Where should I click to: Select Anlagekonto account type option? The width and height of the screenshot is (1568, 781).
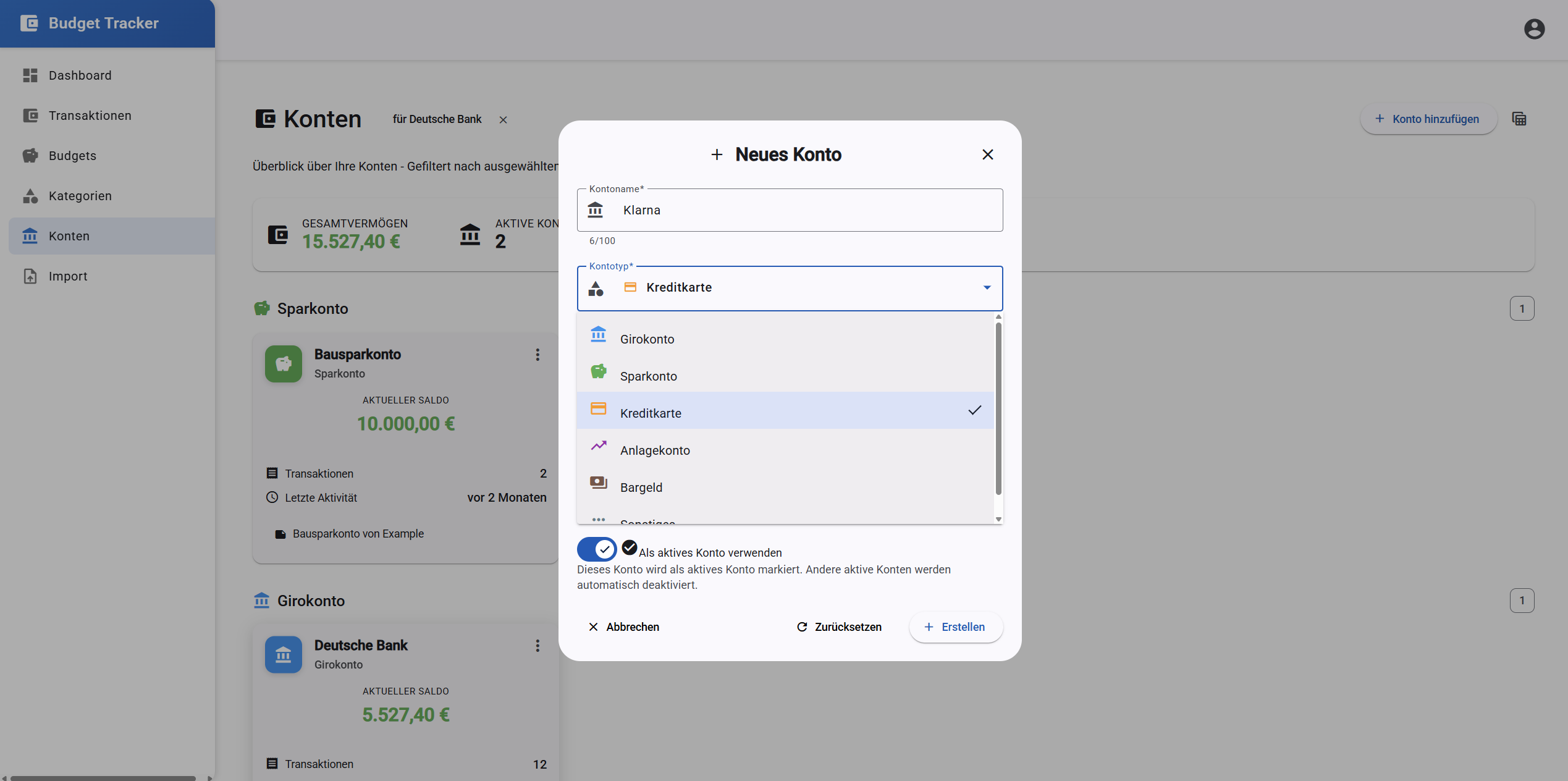[x=785, y=447]
